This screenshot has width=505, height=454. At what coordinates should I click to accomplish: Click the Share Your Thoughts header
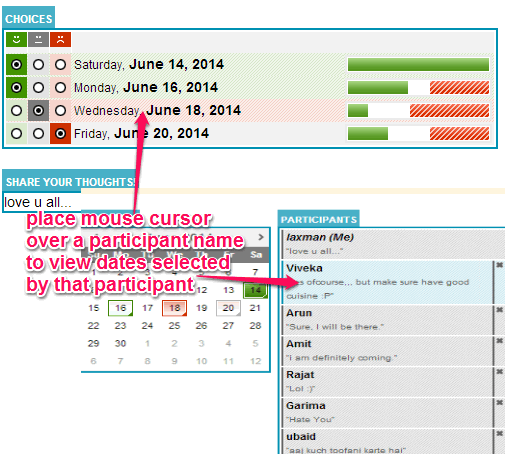coord(70,182)
